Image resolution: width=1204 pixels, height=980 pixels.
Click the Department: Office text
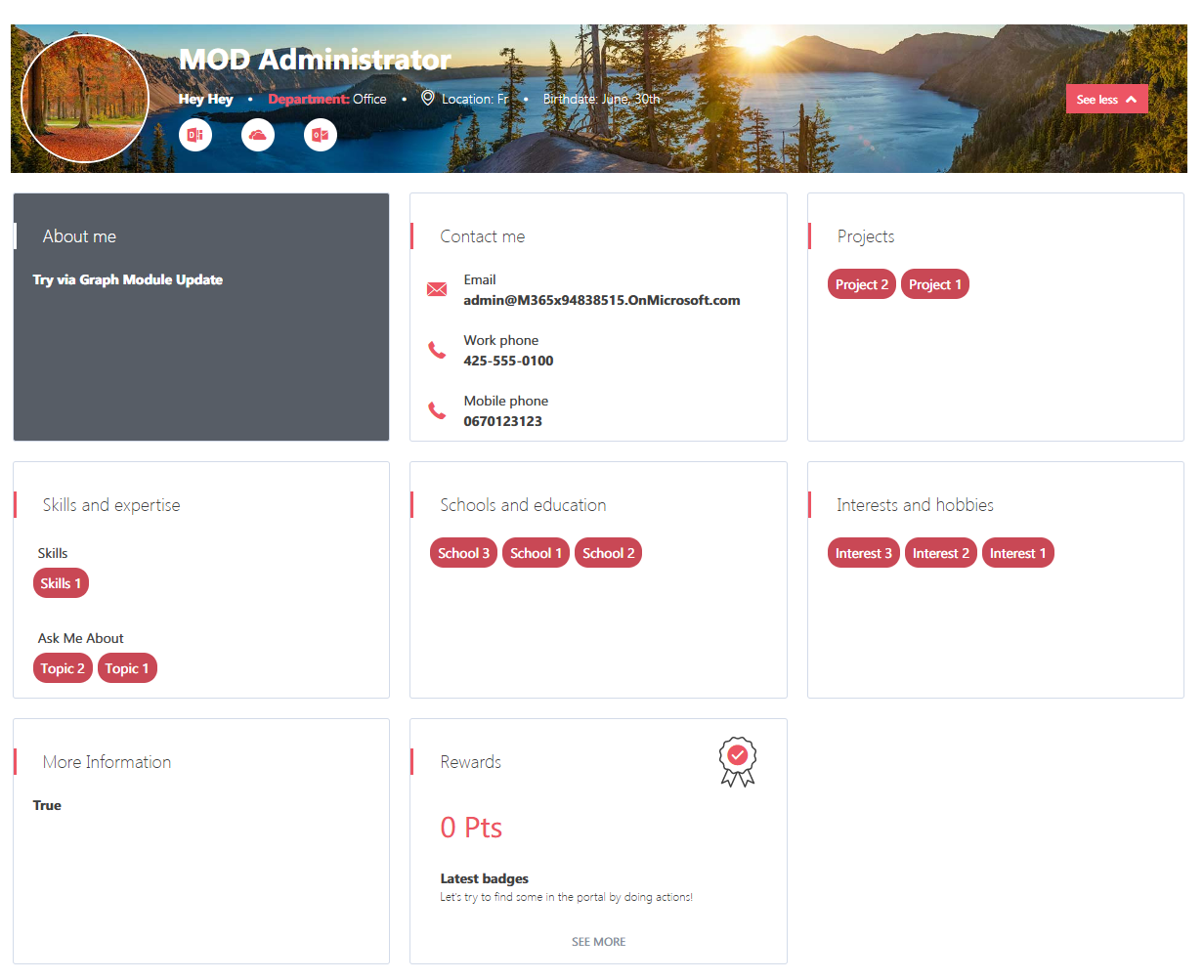[x=327, y=99]
